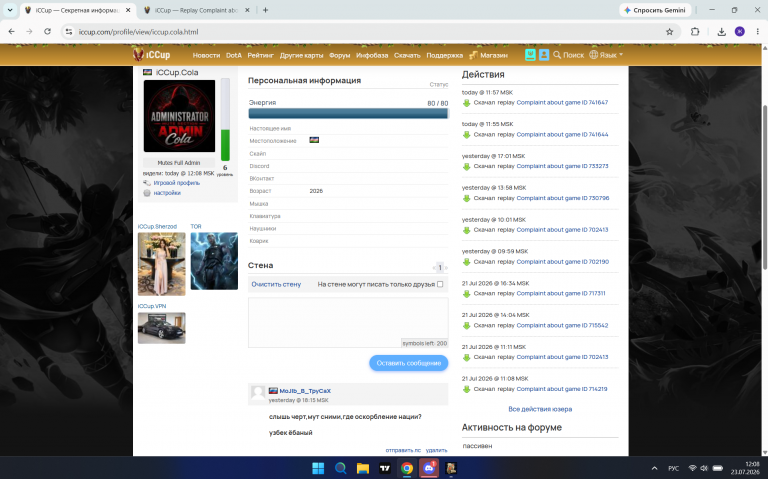Open Complaint about game ID 714219 link
The width and height of the screenshot is (768, 479).
562,389
